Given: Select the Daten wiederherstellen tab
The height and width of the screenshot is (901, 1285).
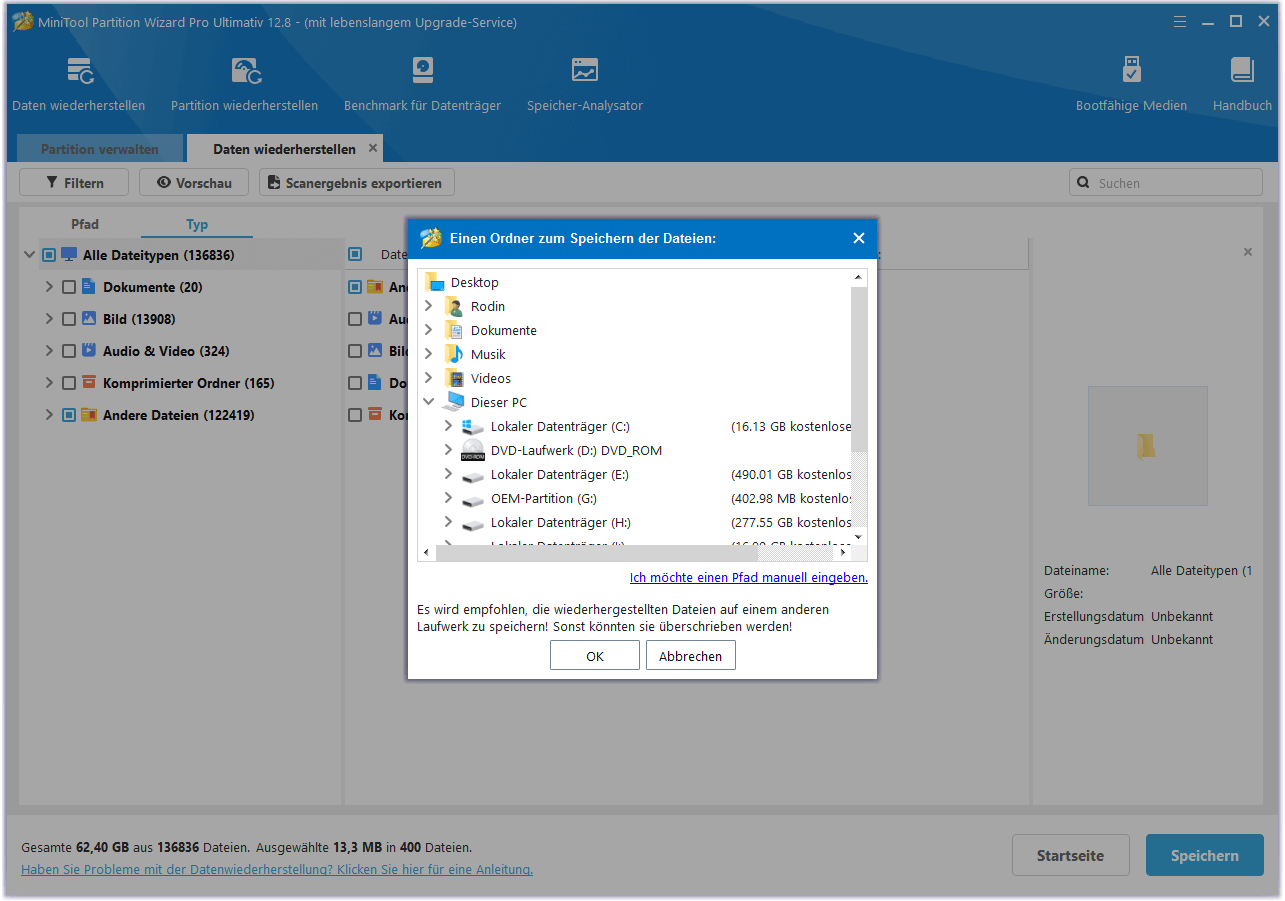Looking at the screenshot, I should pyautogui.click(x=284, y=149).
